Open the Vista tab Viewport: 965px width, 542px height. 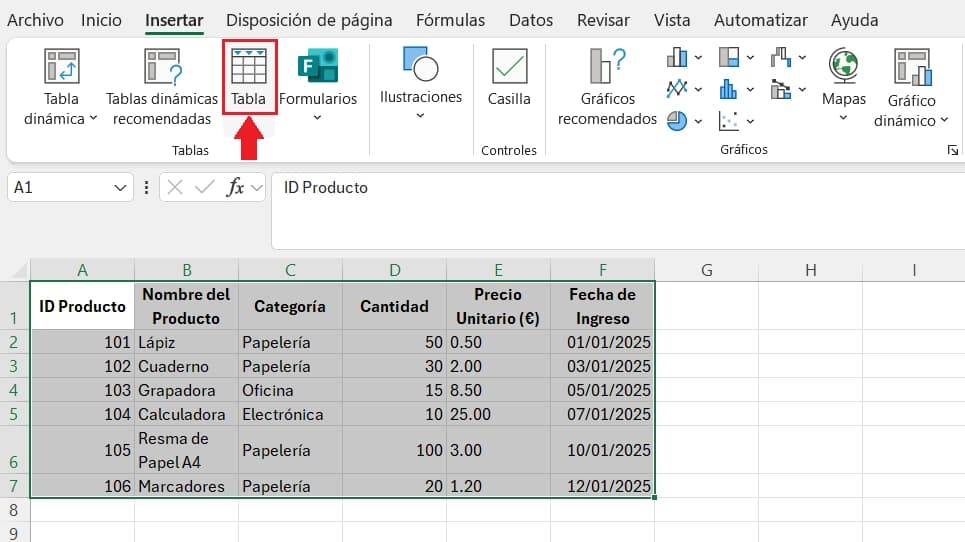(x=672, y=20)
